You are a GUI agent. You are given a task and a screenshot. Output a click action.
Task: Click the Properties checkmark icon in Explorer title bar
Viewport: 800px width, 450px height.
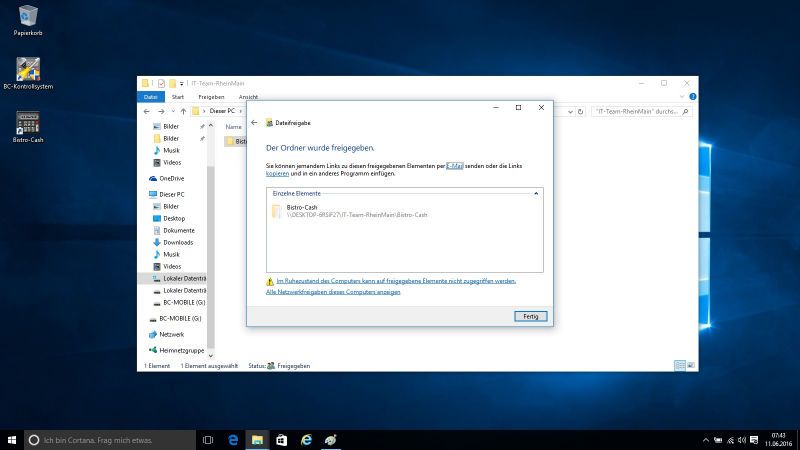[161, 83]
